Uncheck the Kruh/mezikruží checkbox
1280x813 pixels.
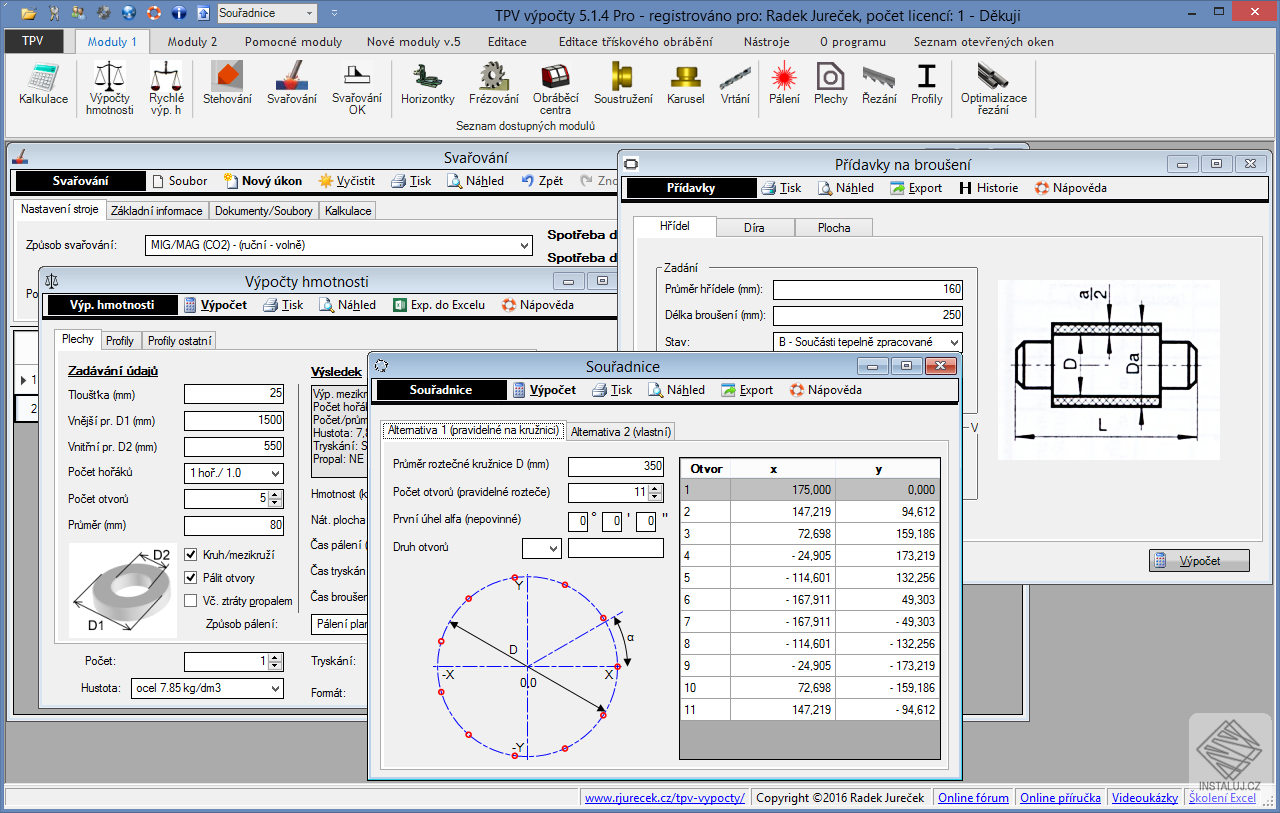192,554
